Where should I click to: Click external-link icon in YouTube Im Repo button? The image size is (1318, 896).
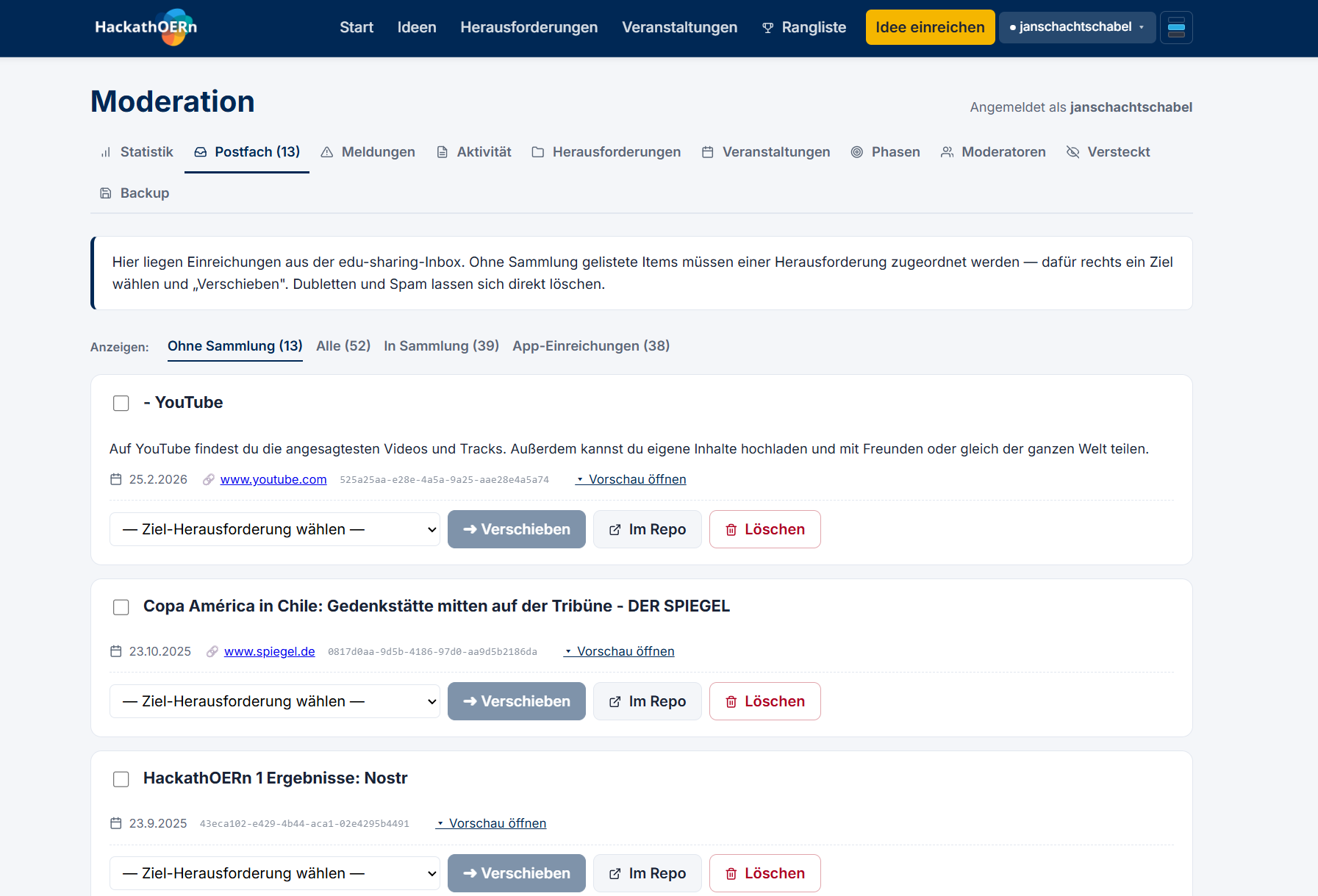pos(615,530)
